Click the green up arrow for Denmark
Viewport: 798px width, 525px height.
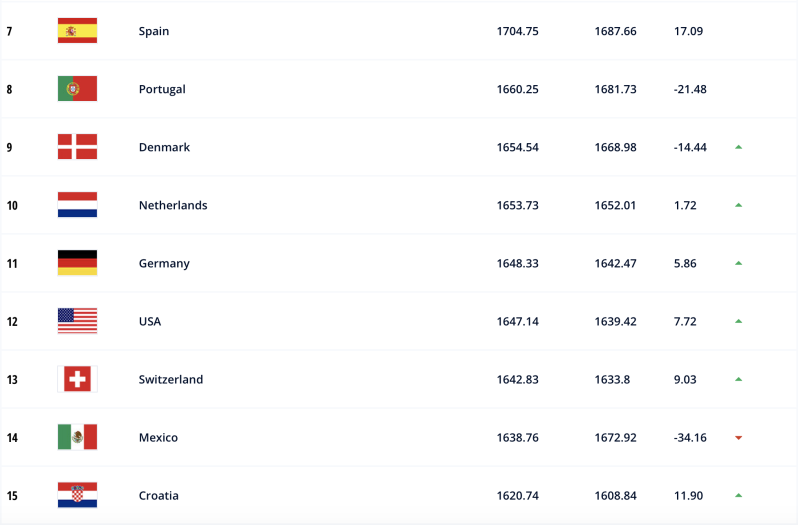coord(738,147)
